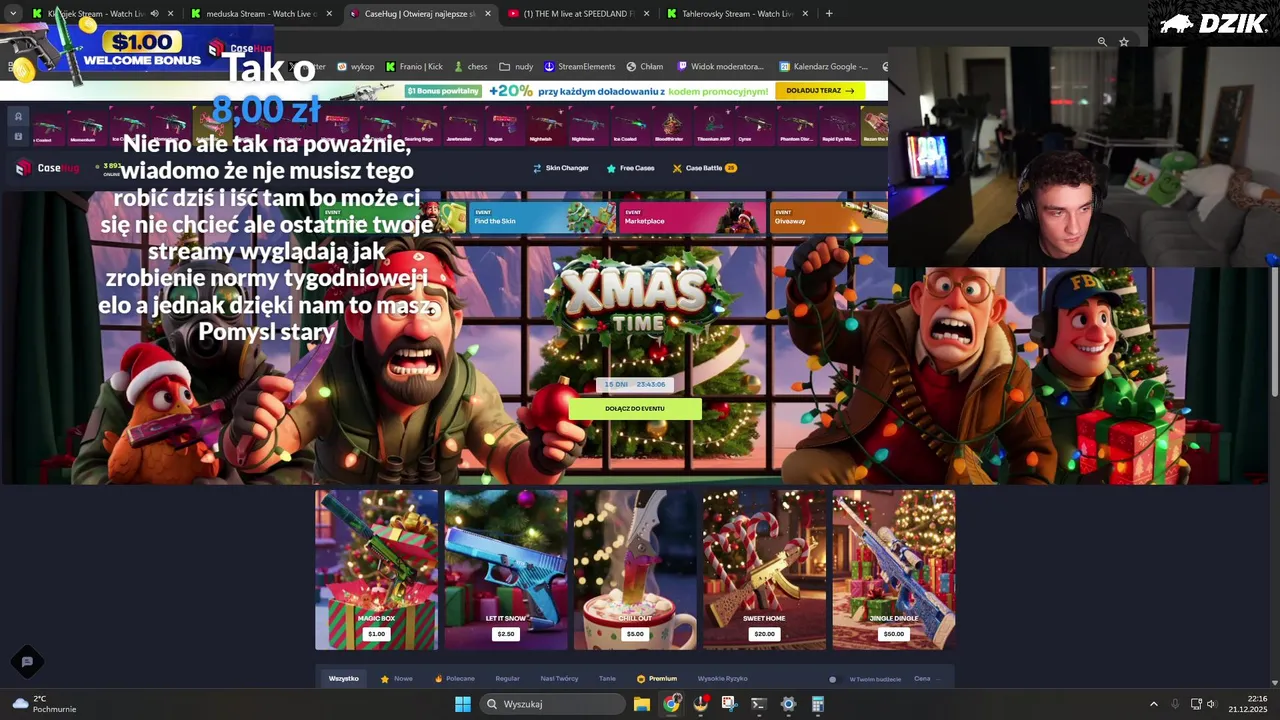
Task: Open Case Battle from the site menu
Action: [704, 168]
